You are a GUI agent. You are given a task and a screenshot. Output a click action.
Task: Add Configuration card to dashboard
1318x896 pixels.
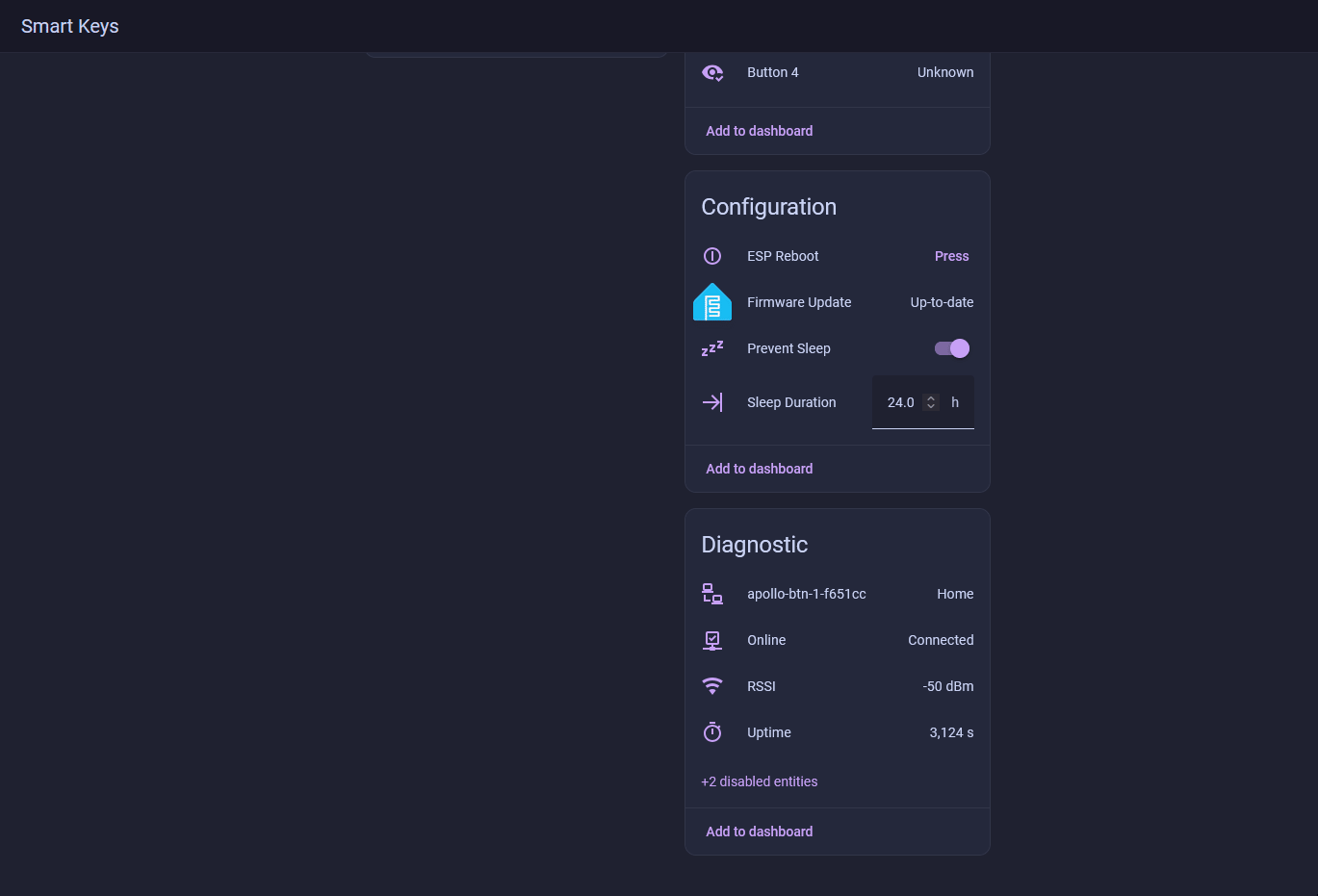point(760,469)
